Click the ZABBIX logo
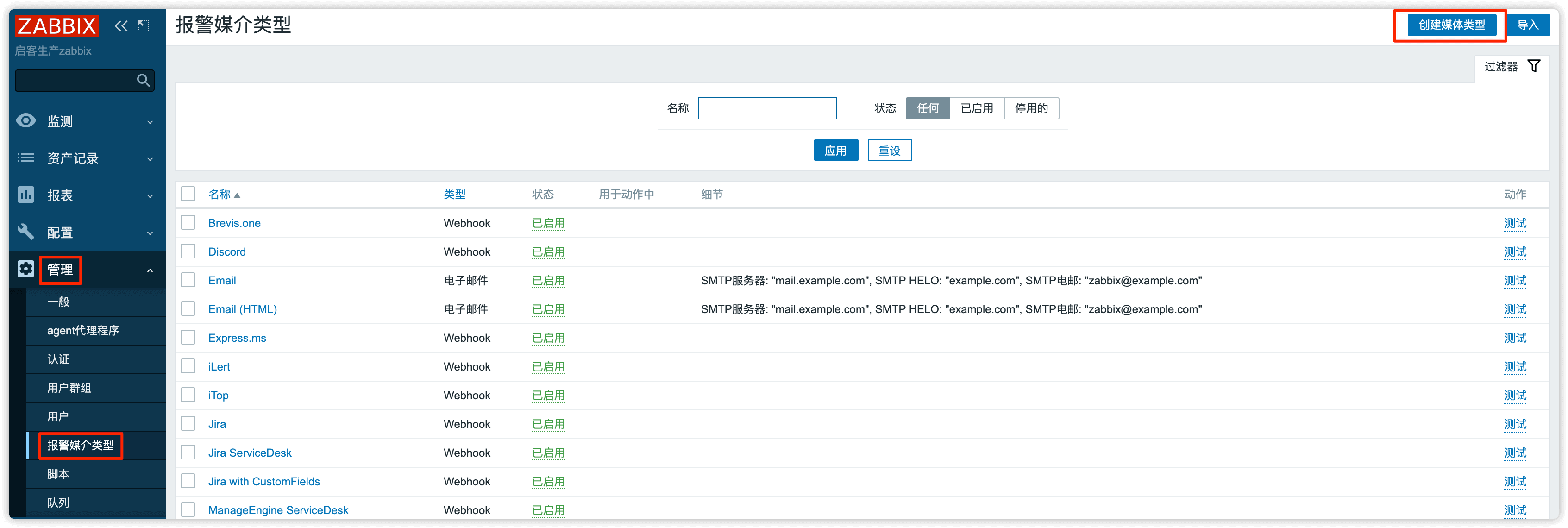 tap(56, 25)
